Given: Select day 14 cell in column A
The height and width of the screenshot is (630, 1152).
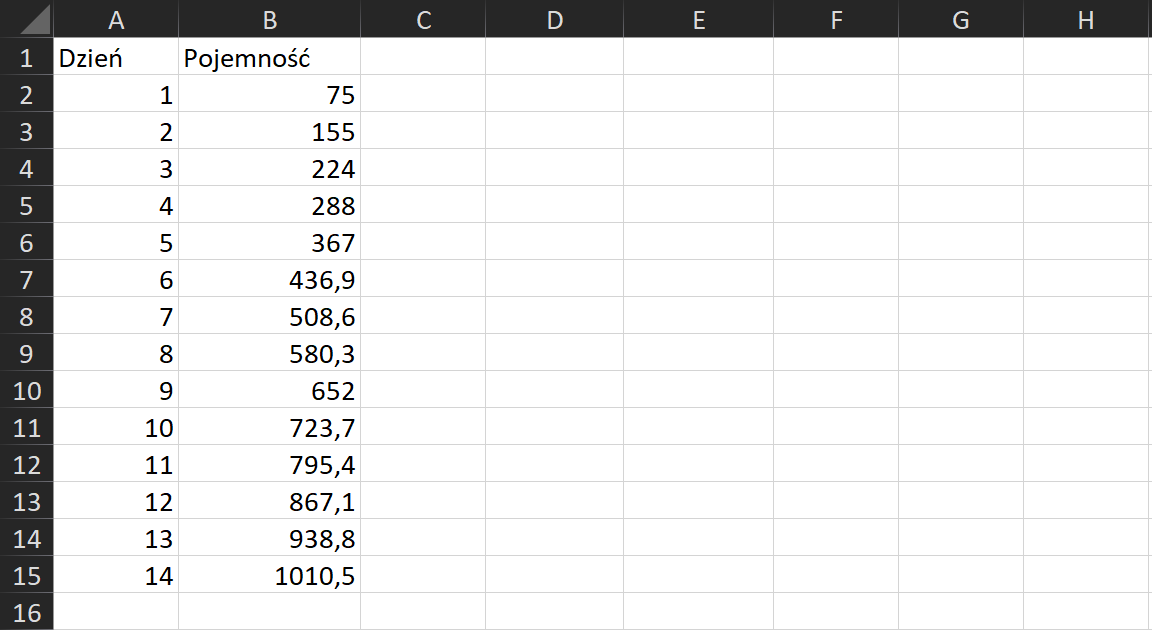Looking at the screenshot, I should click(116, 576).
